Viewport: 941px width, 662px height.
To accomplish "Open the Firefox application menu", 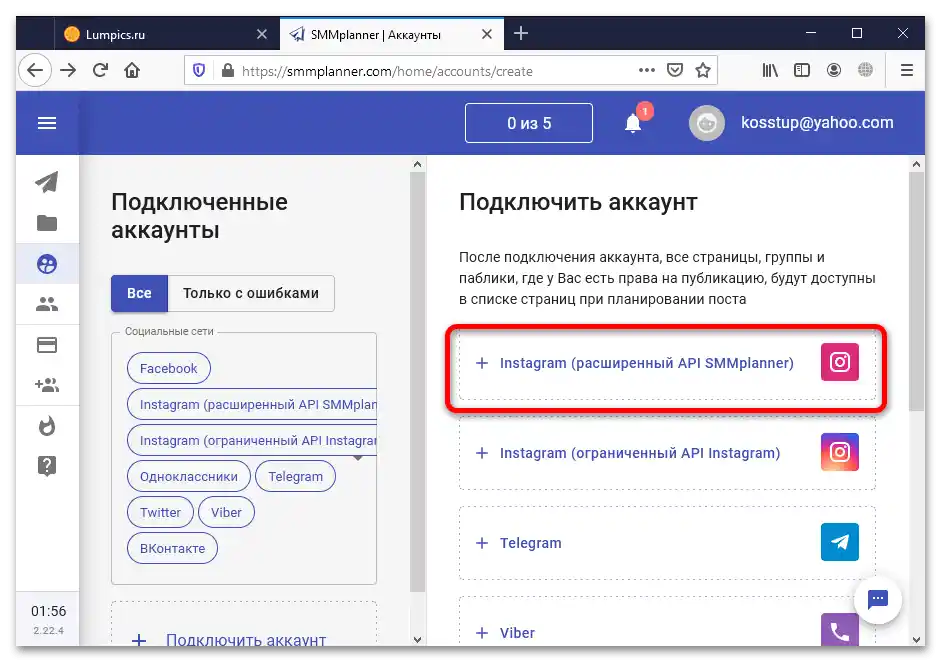I will pos(907,70).
